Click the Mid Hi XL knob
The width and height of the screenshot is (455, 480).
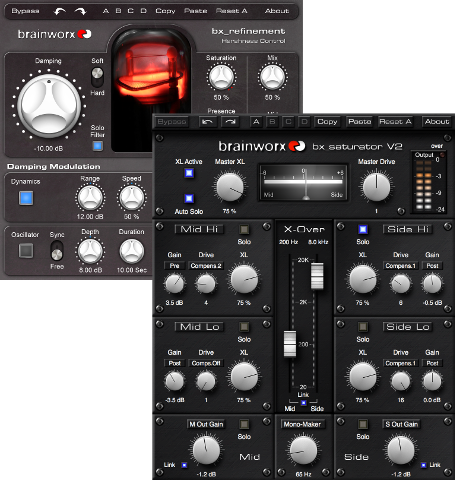[x=244, y=280]
